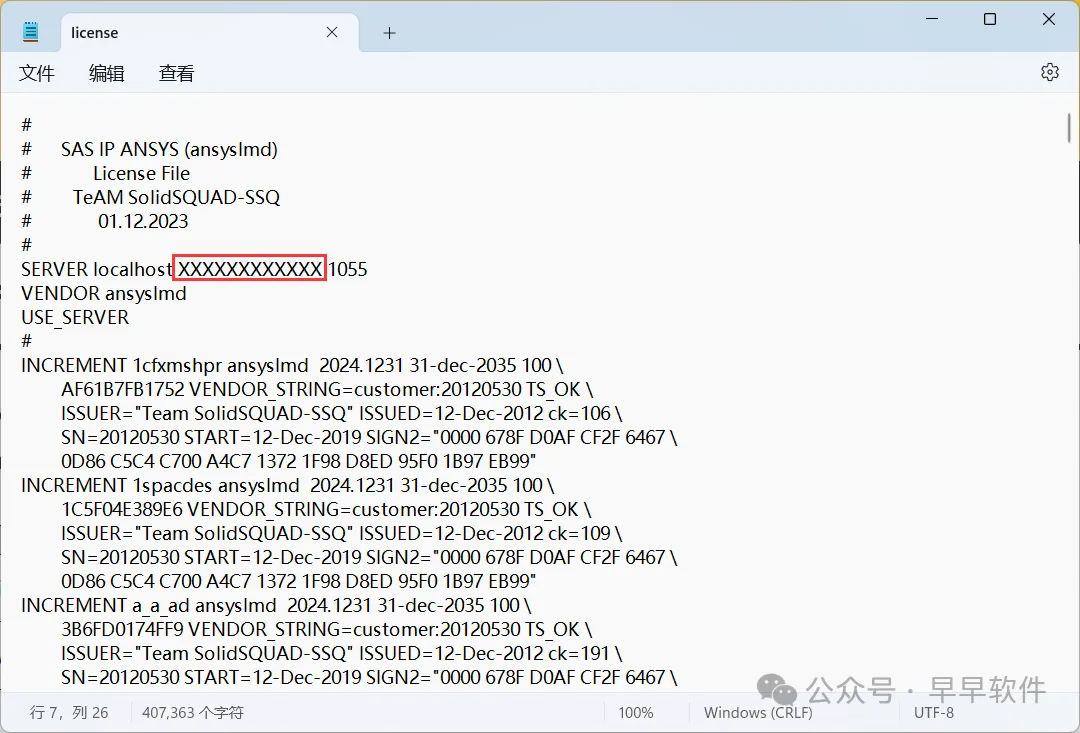Viewport: 1080px width, 733px height.
Task: Click the License File comment line
Action: tap(105, 174)
